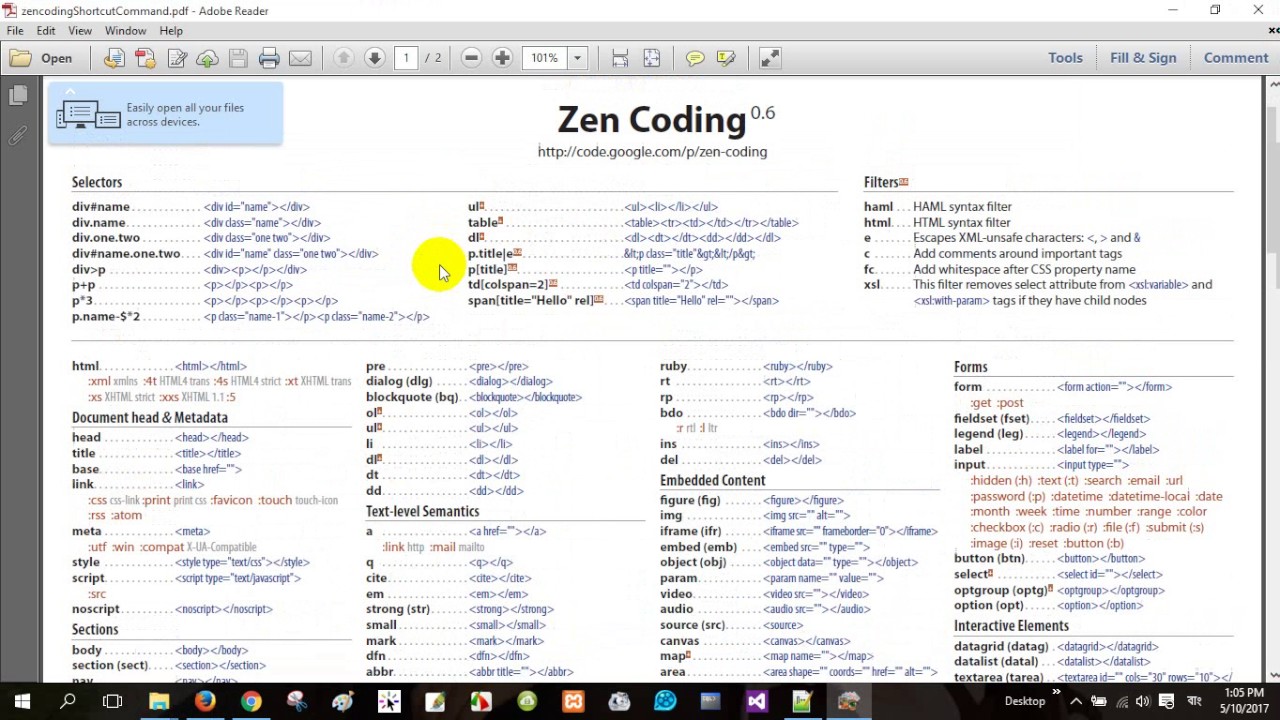
Task: Open Google Chrome from the taskbar
Action: point(251,702)
